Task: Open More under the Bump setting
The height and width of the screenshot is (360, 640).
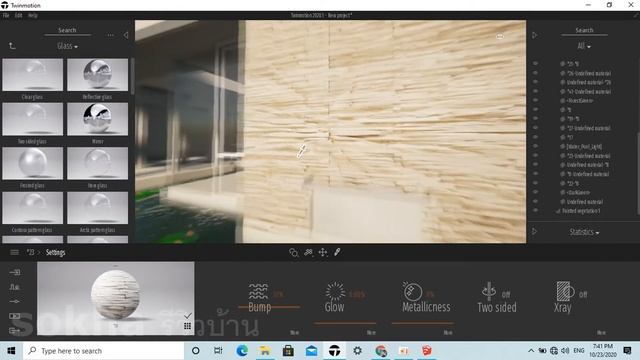Action: click(x=294, y=333)
